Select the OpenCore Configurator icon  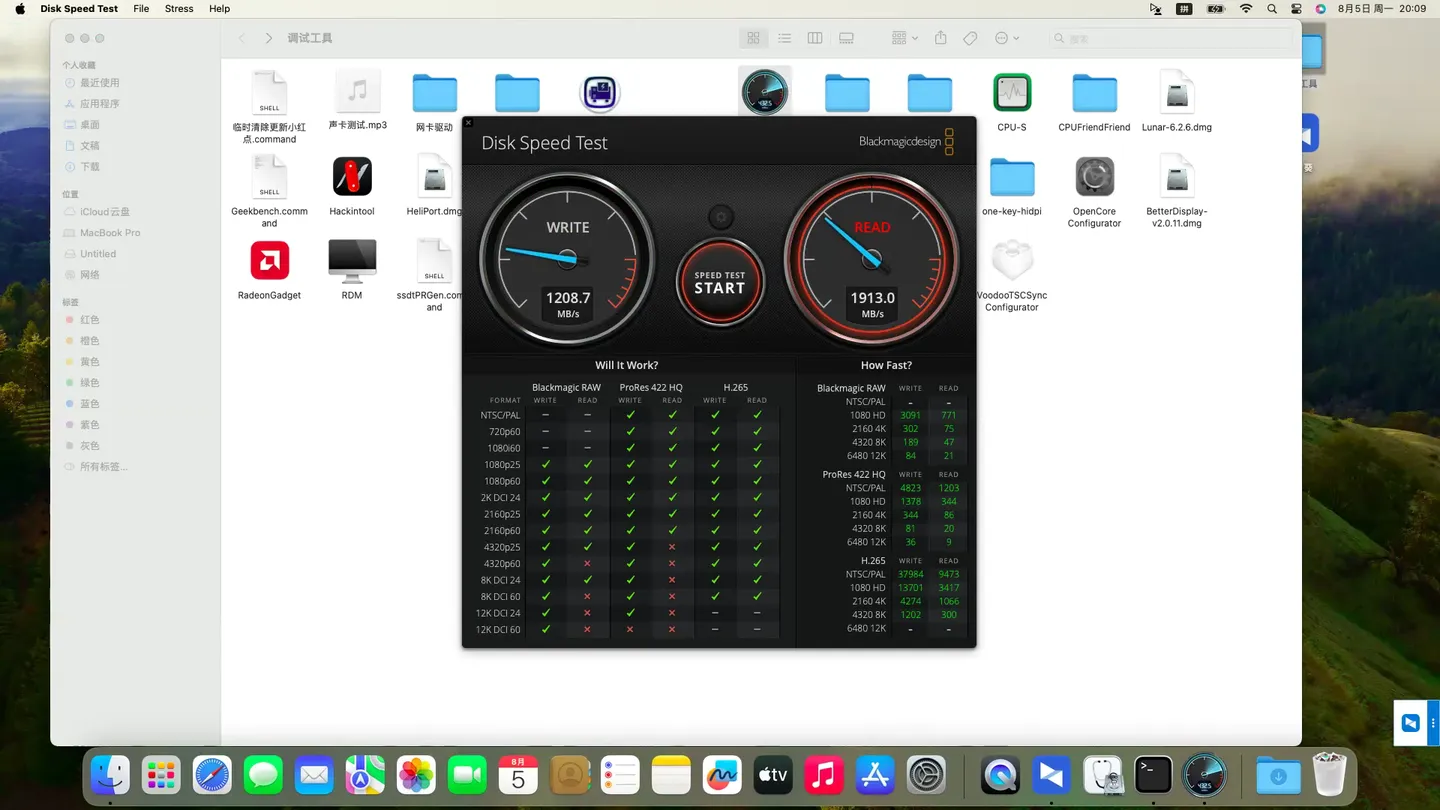1094,177
